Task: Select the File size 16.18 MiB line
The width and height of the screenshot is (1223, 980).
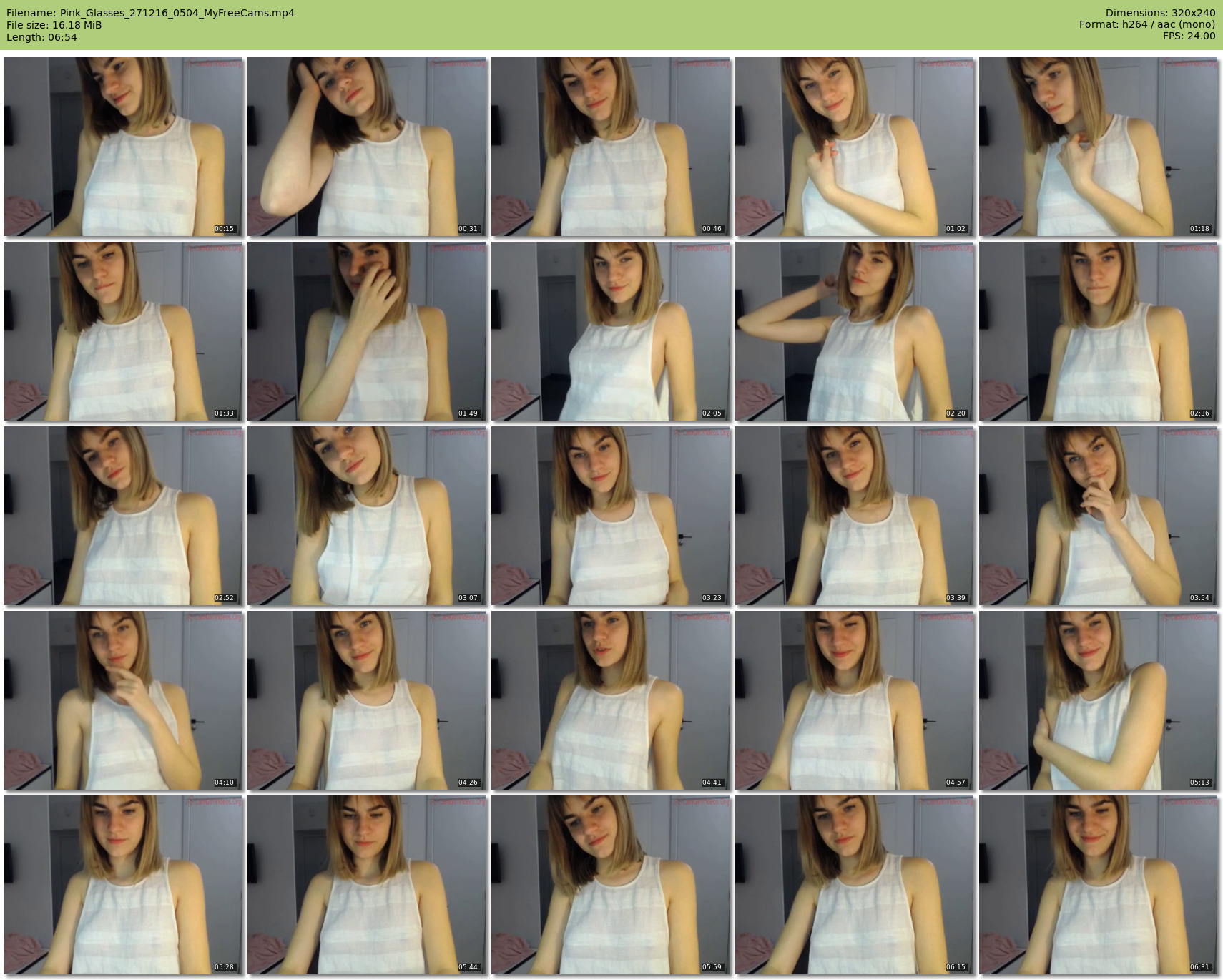Action: tap(54, 25)
